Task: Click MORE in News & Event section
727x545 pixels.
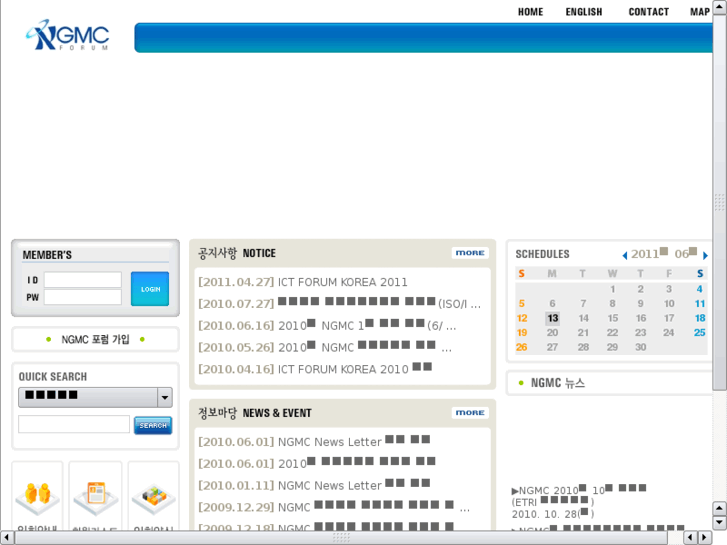Action: pyautogui.click(x=470, y=412)
